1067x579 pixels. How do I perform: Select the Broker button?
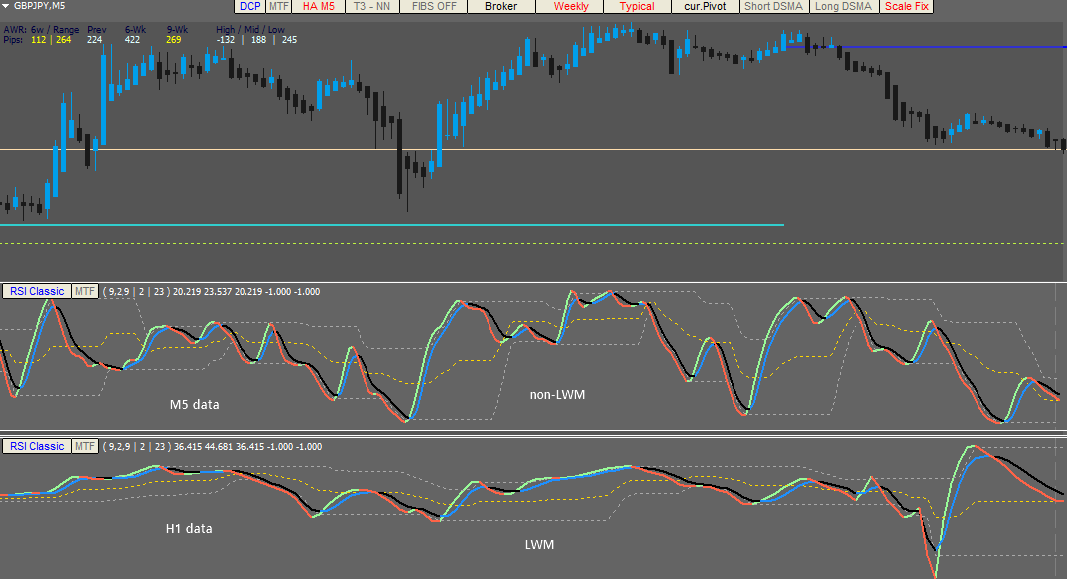(x=502, y=6)
